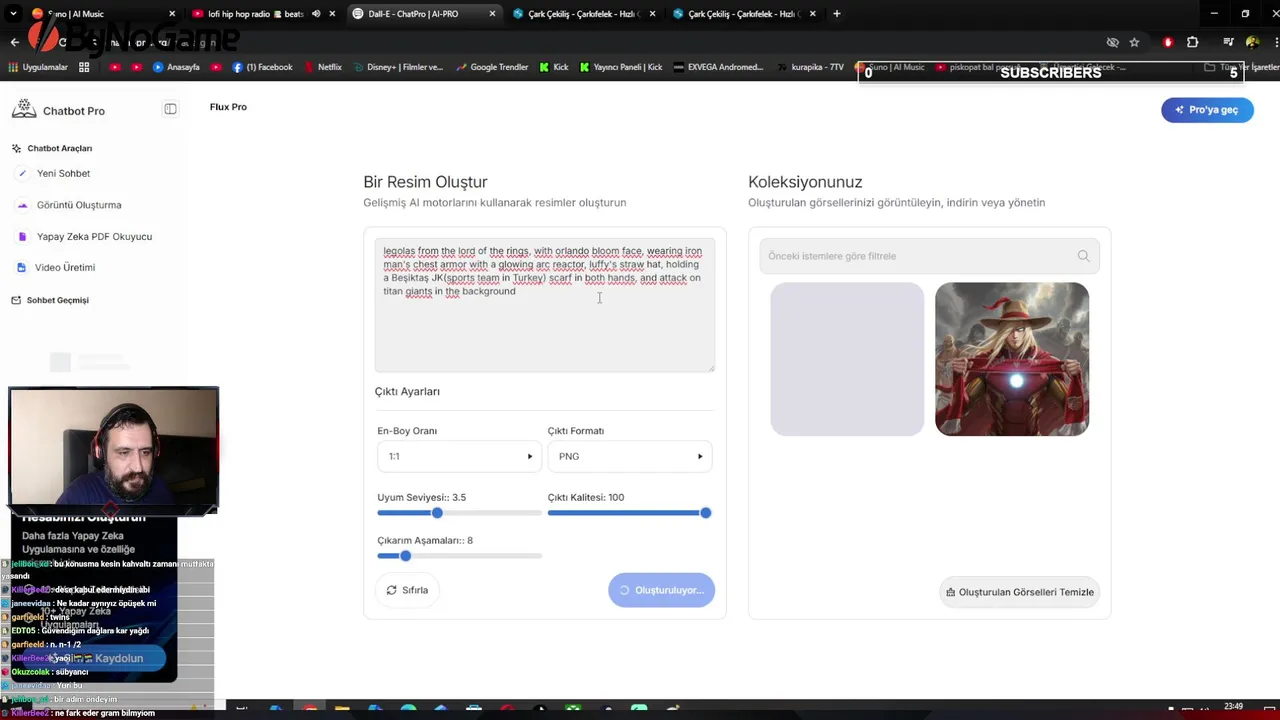Open the browser extensions puzzle icon
Viewport: 1280px width, 720px height.
(x=1192, y=42)
